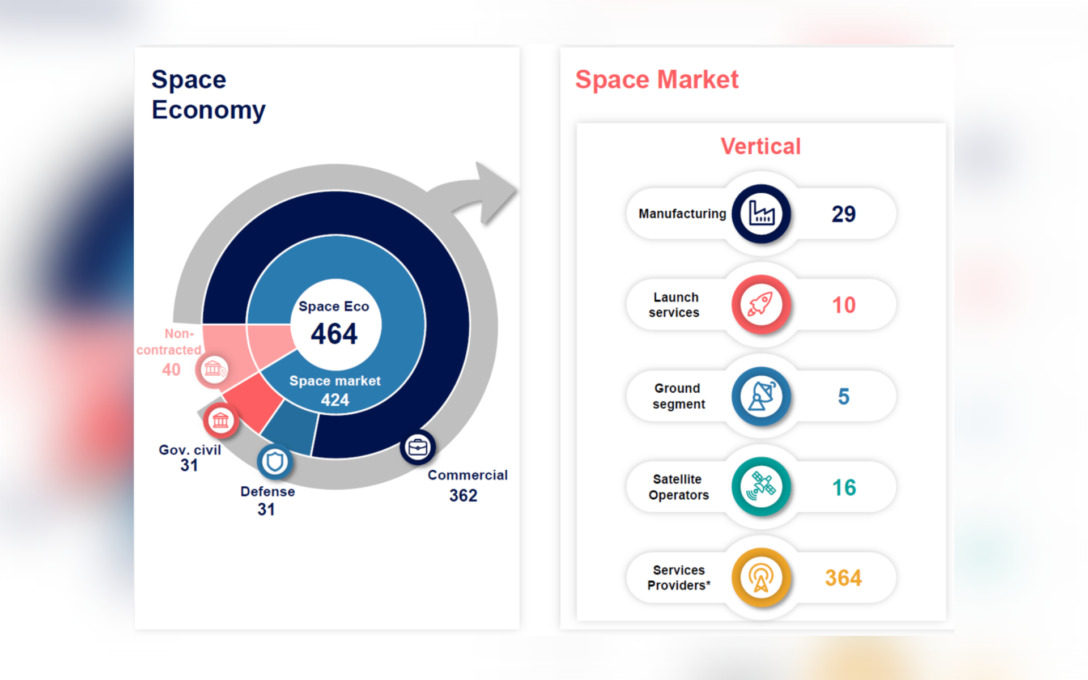
Task: Select the Space Market heading
Action: (x=657, y=80)
